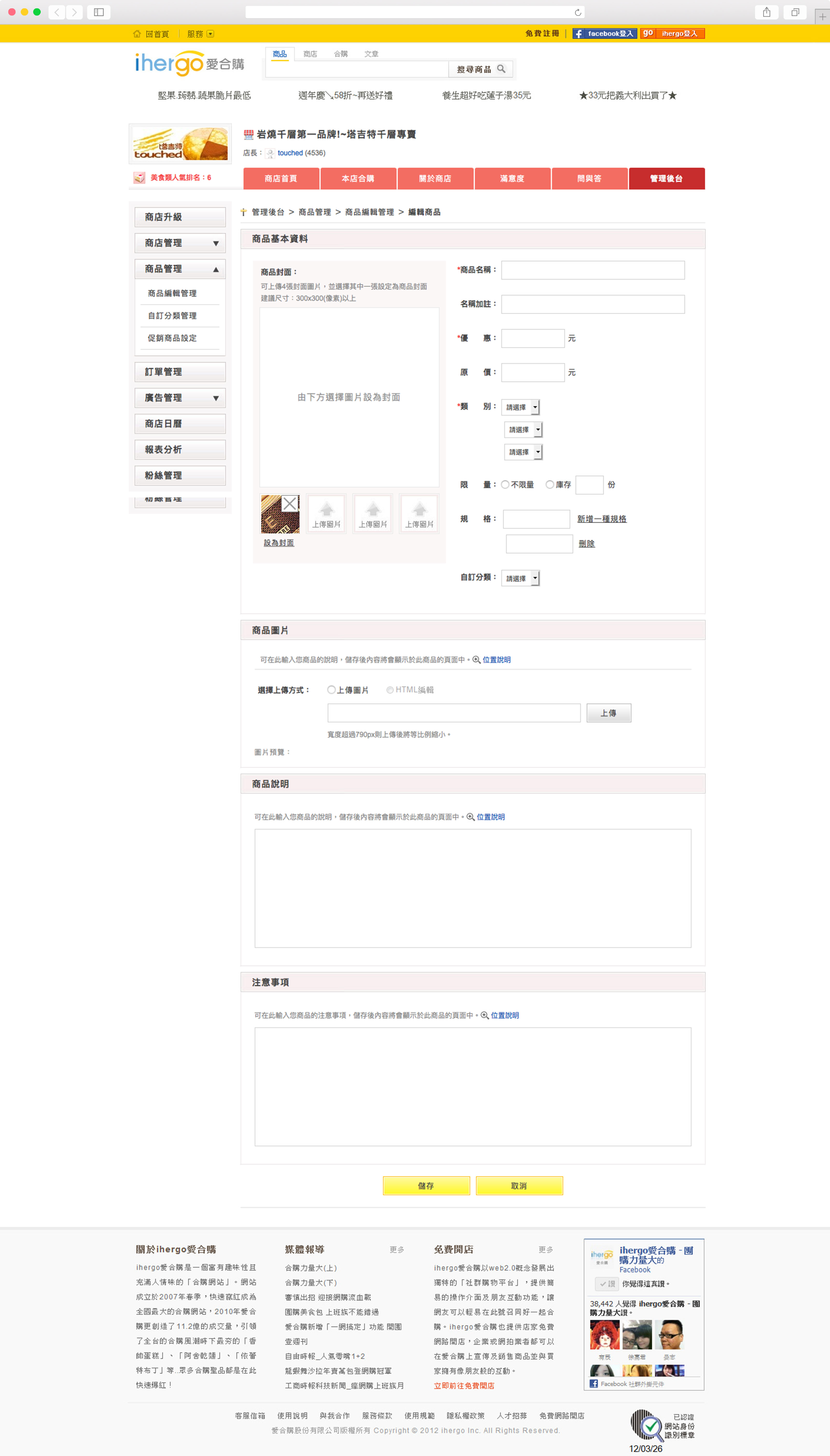Click the magnifier icon beside 商品圖片 位置說明
Viewport: 830px width, 1456px height.
pos(476,660)
